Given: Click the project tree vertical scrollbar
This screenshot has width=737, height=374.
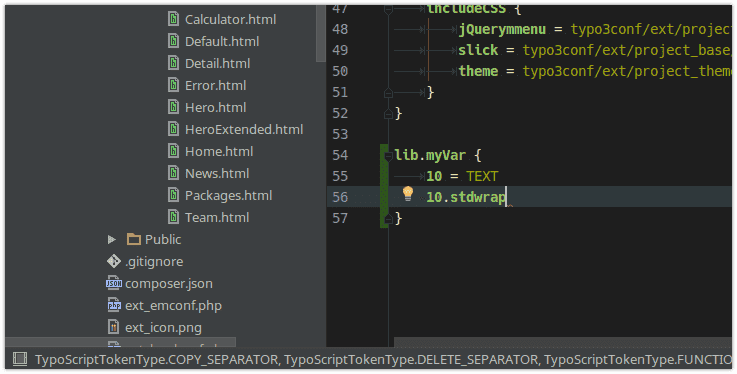Looking at the screenshot, I should pos(321,33).
